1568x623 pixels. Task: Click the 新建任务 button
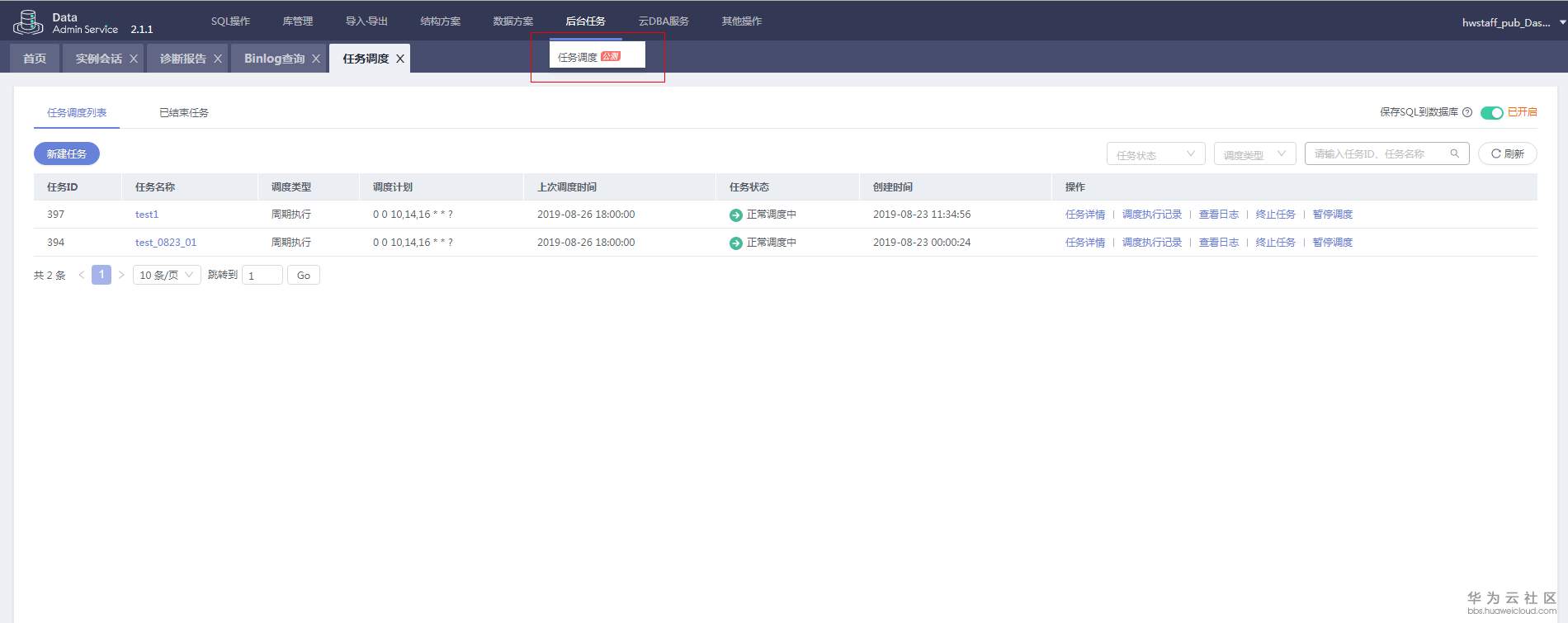pyautogui.click(x=67, y=153)
